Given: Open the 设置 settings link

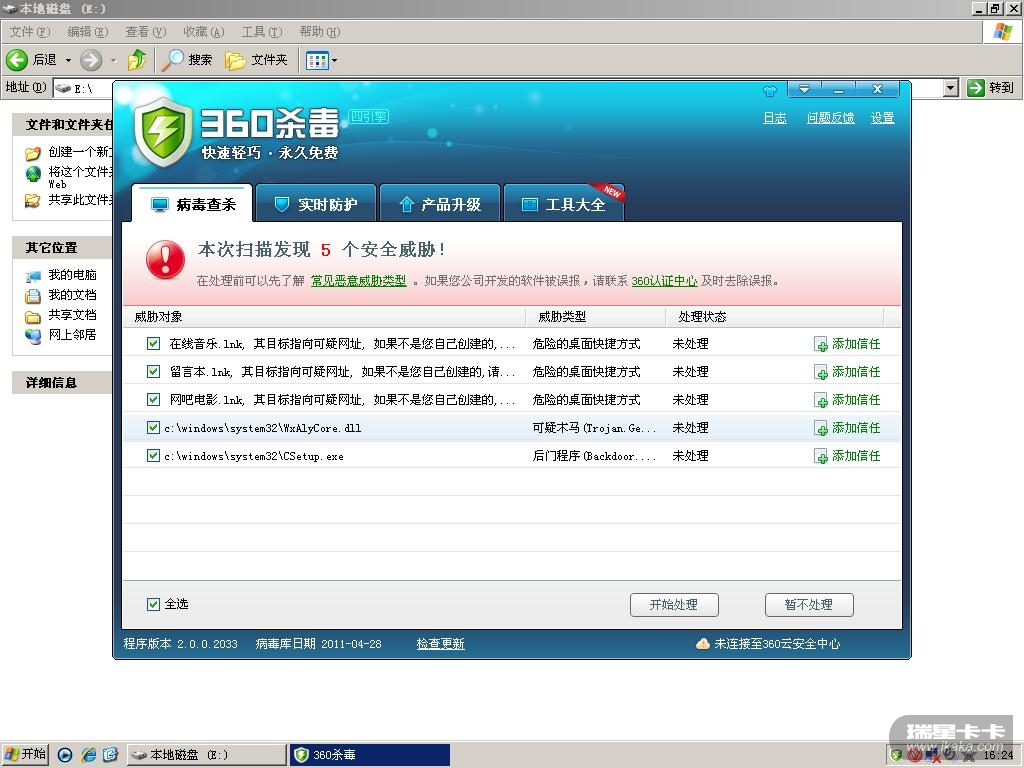Looking at the screenshot, I should point(882,118).
